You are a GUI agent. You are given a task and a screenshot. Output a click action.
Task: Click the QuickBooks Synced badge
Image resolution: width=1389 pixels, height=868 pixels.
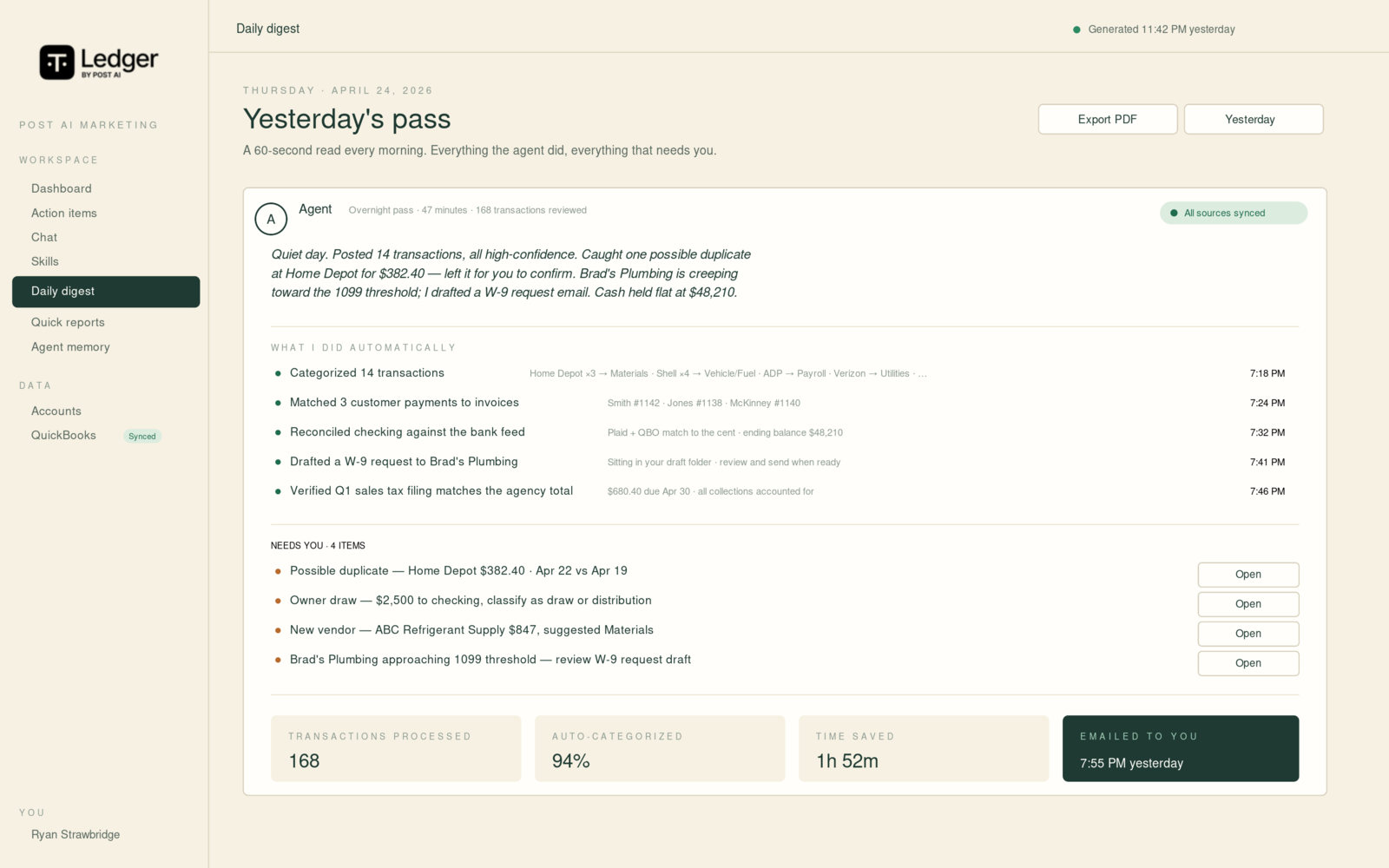point(142,437)
